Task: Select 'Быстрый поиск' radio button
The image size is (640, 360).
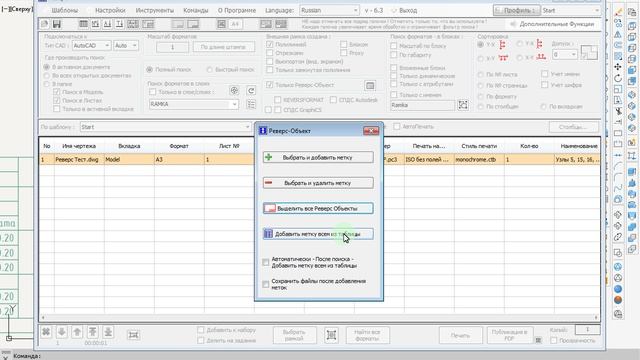Action: click(209, 70)
